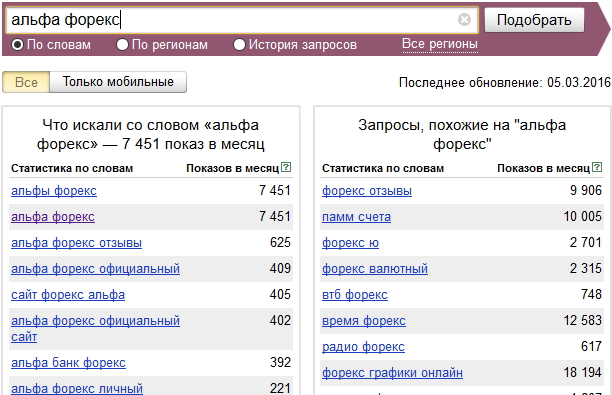Click the 18 194 impressions value
The width and height of the screenshot is (612, 395).
pos(582,372)
